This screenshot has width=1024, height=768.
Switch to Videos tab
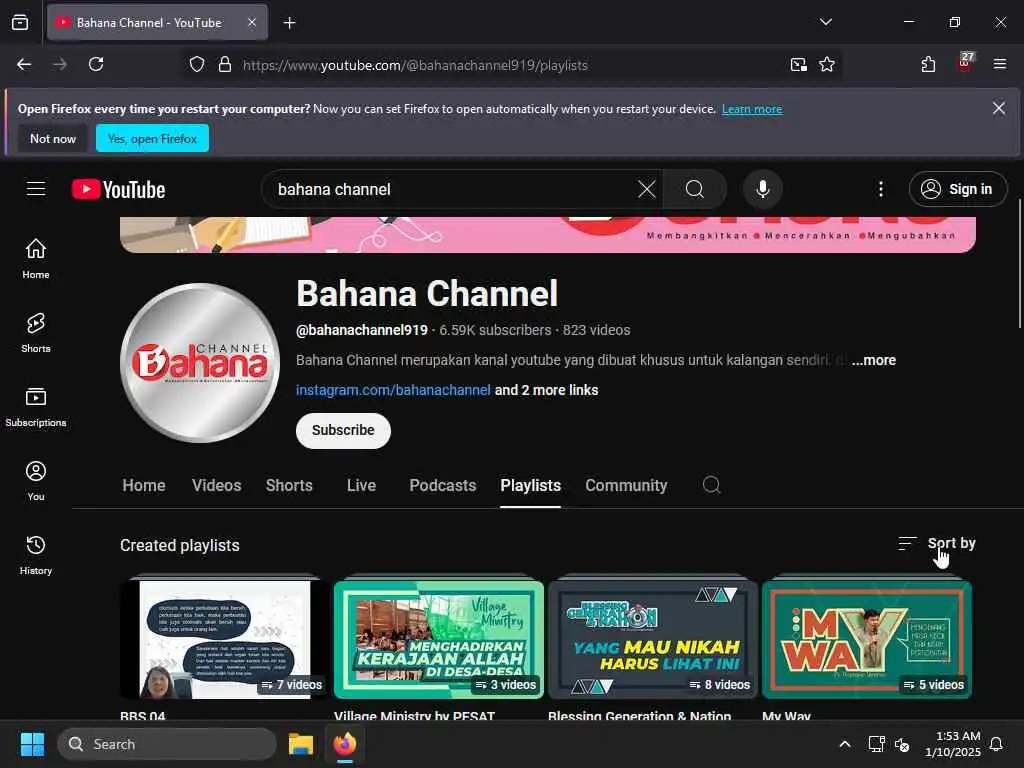[217, 485]
